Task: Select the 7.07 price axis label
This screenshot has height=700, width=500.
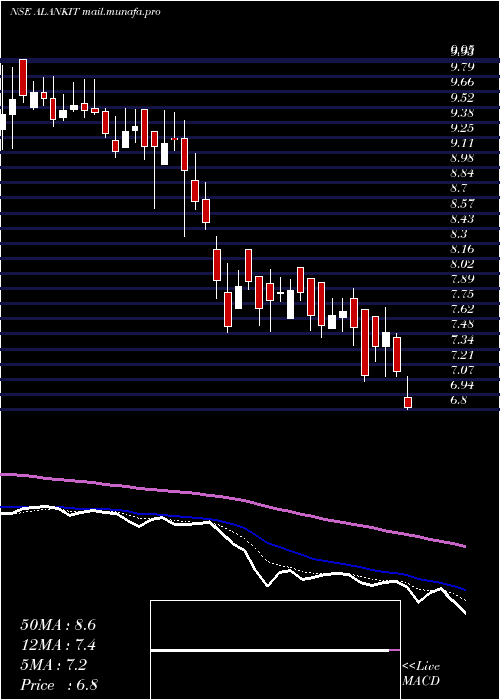Action: (x=462, y=371)
